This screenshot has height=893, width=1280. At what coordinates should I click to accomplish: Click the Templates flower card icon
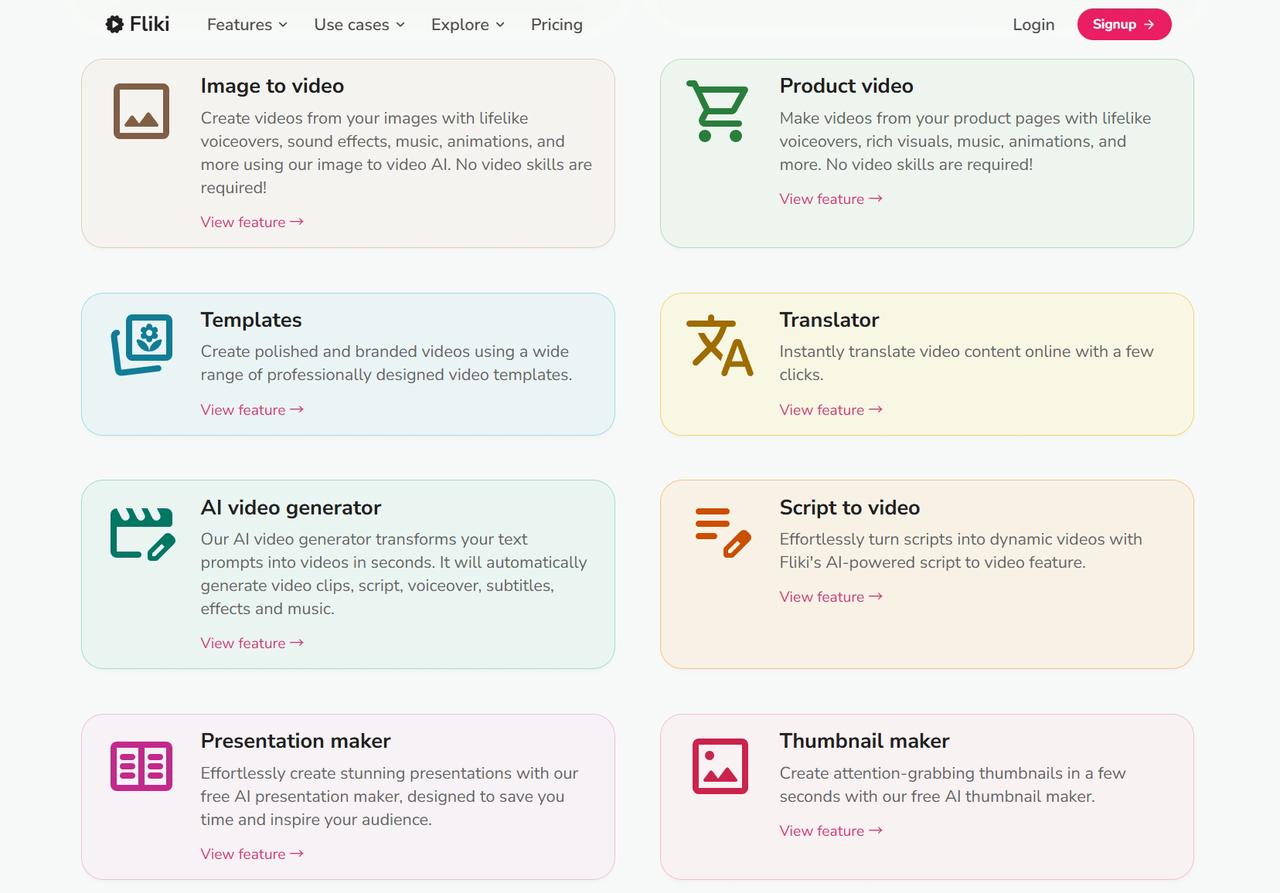[141, 345]
